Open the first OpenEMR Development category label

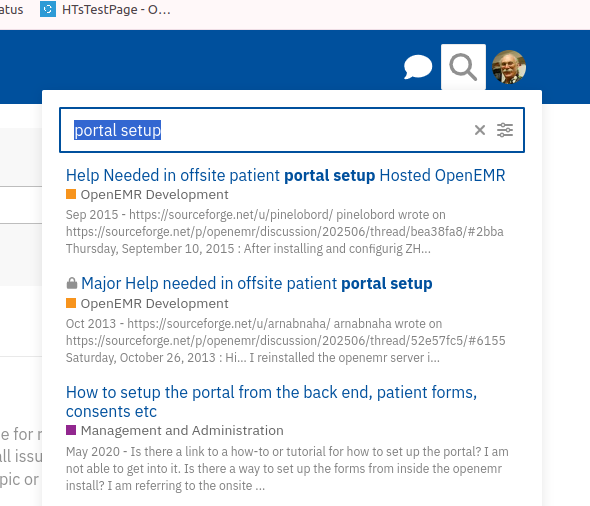click(154, 194)
